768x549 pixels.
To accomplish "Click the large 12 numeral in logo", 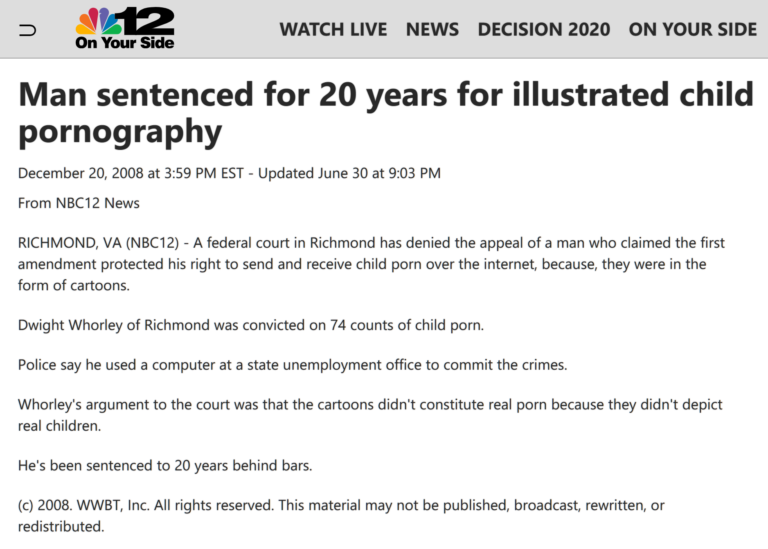I will 147,21.
